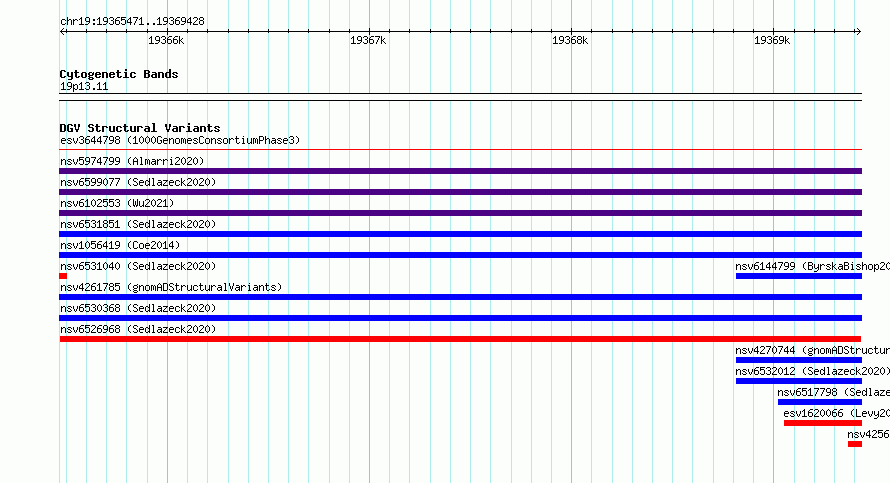Screen dimensions: 890x483
Task: Click the ruler's right arrowhead
Action: point(859,31)
